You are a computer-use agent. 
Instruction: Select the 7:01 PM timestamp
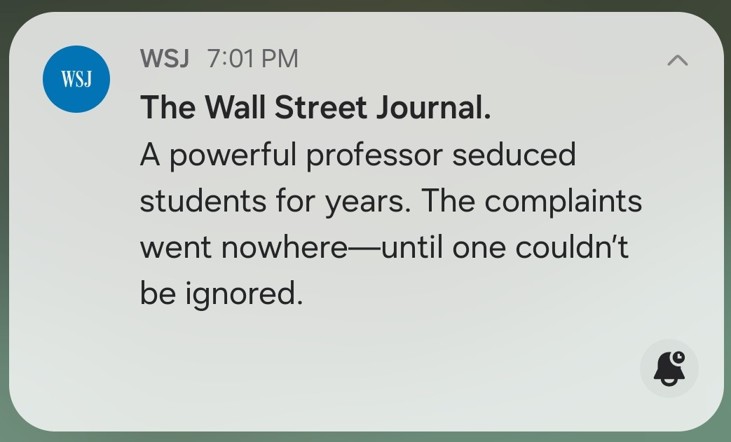252,58
